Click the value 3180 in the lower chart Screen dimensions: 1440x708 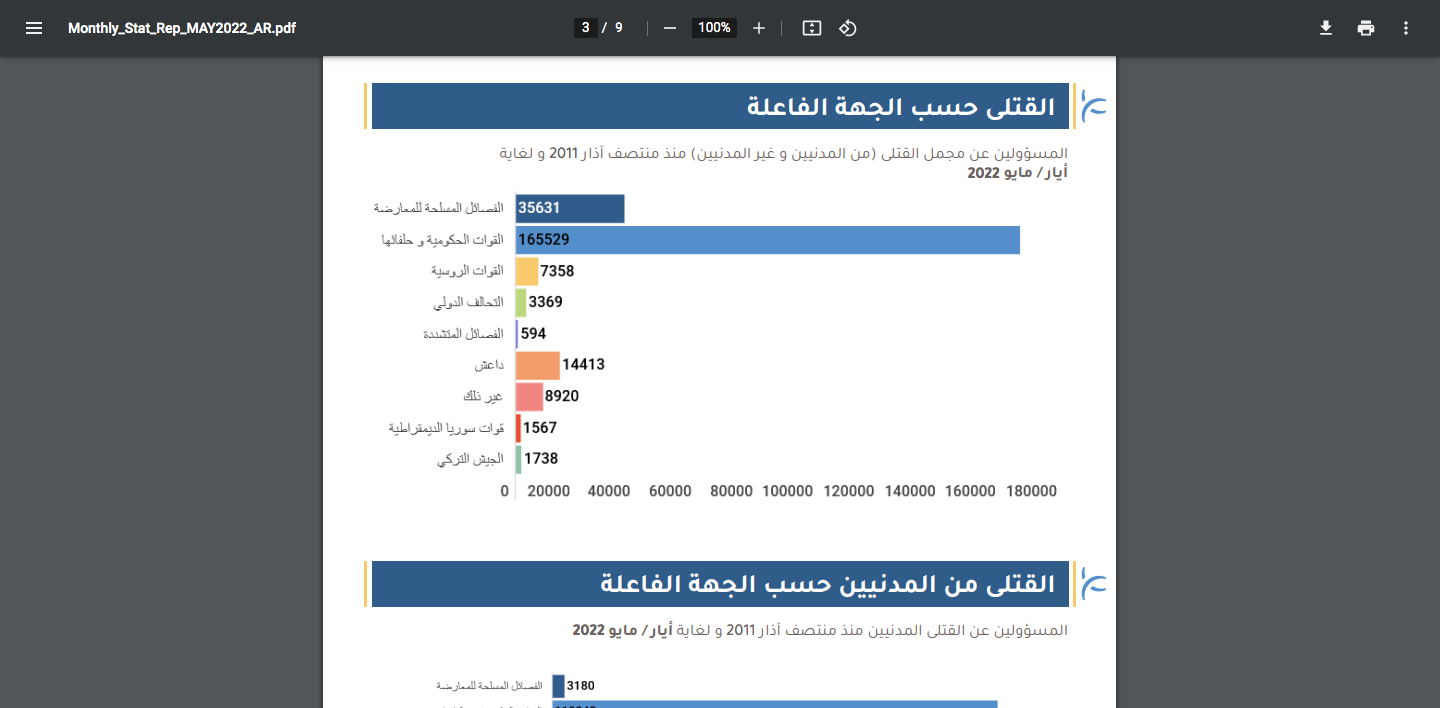click(x=580, y=686)
